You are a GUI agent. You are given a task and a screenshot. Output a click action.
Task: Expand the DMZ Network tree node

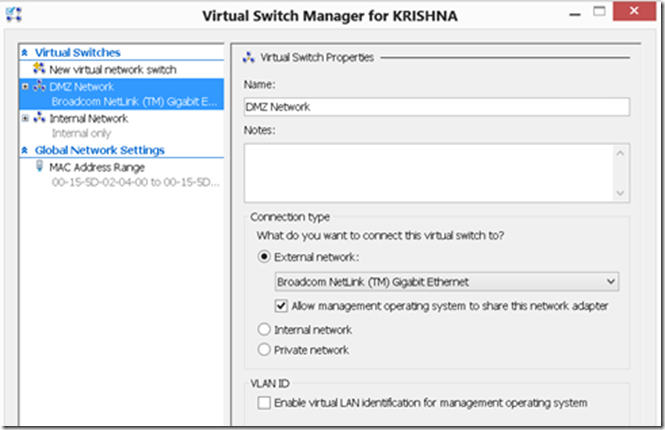[25, 87]
